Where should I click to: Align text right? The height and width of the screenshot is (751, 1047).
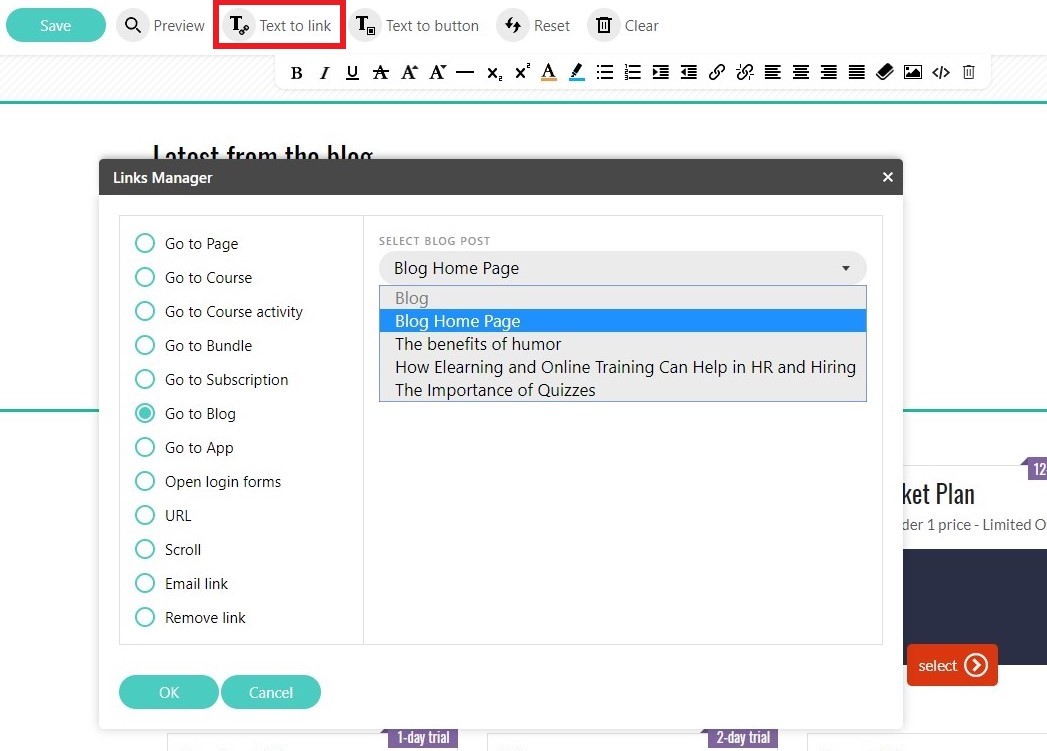click(829, 72)
